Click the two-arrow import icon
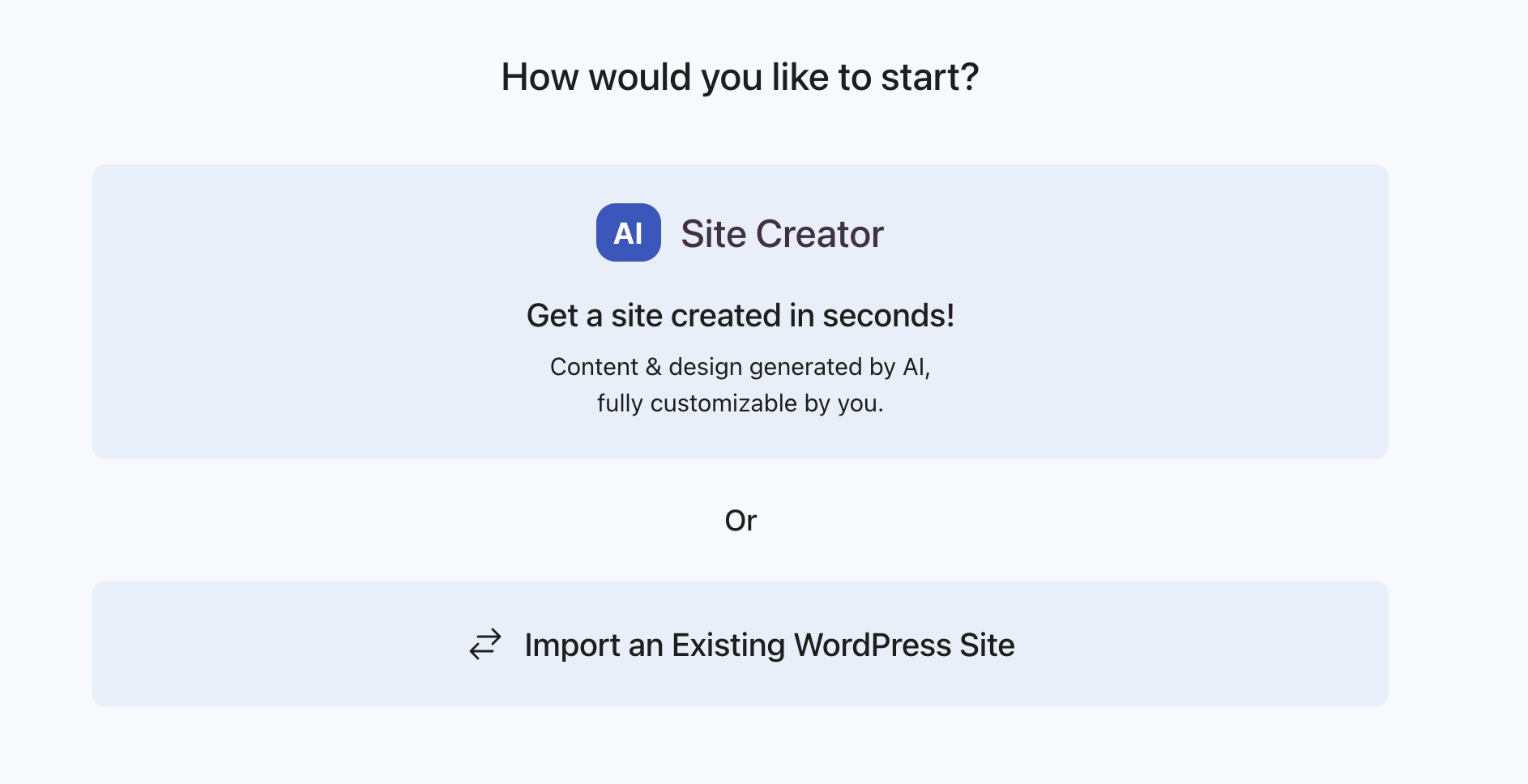1528x784 pixels. click(485, 645)
